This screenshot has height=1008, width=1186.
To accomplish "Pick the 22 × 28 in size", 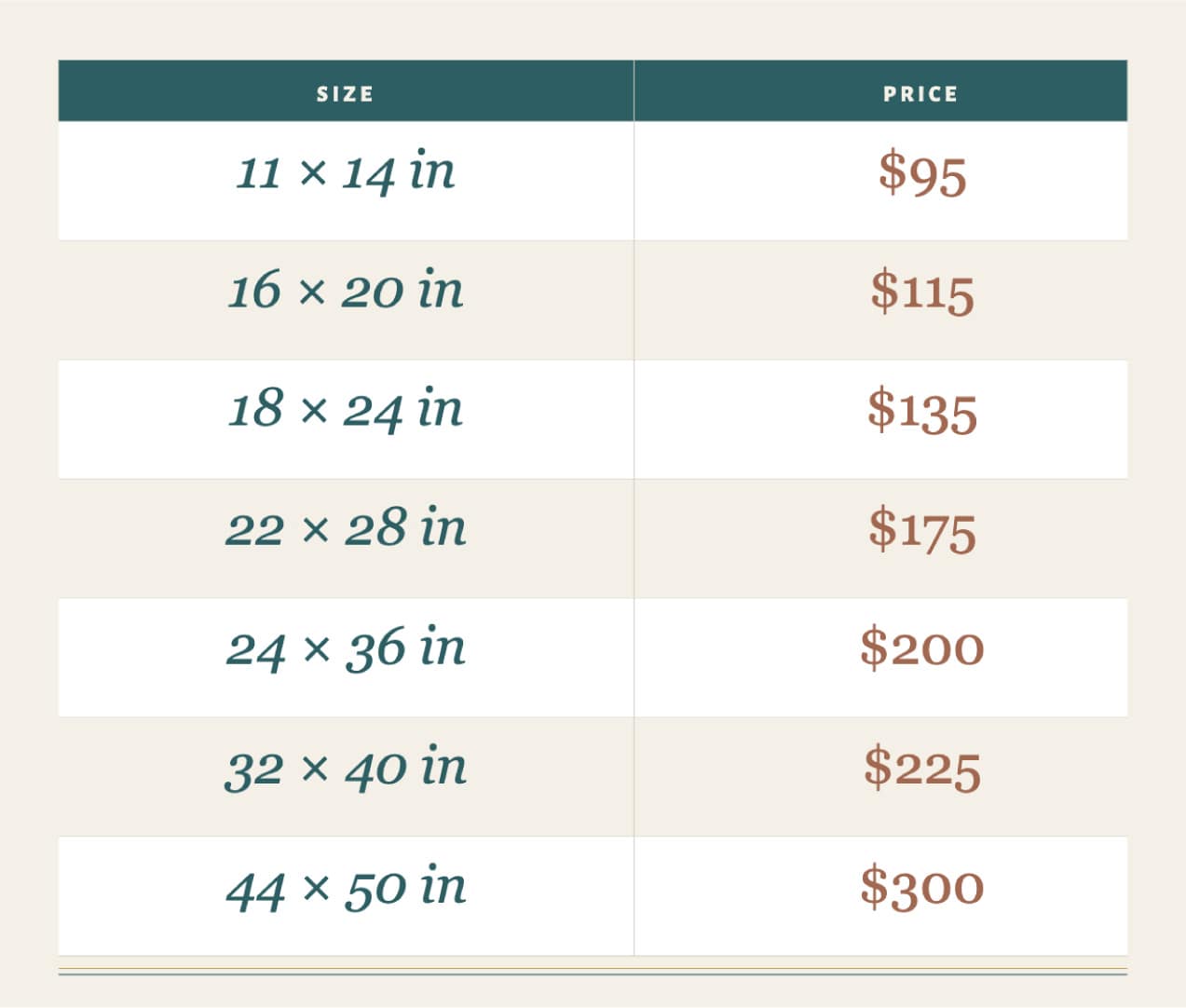I will 345,529.
